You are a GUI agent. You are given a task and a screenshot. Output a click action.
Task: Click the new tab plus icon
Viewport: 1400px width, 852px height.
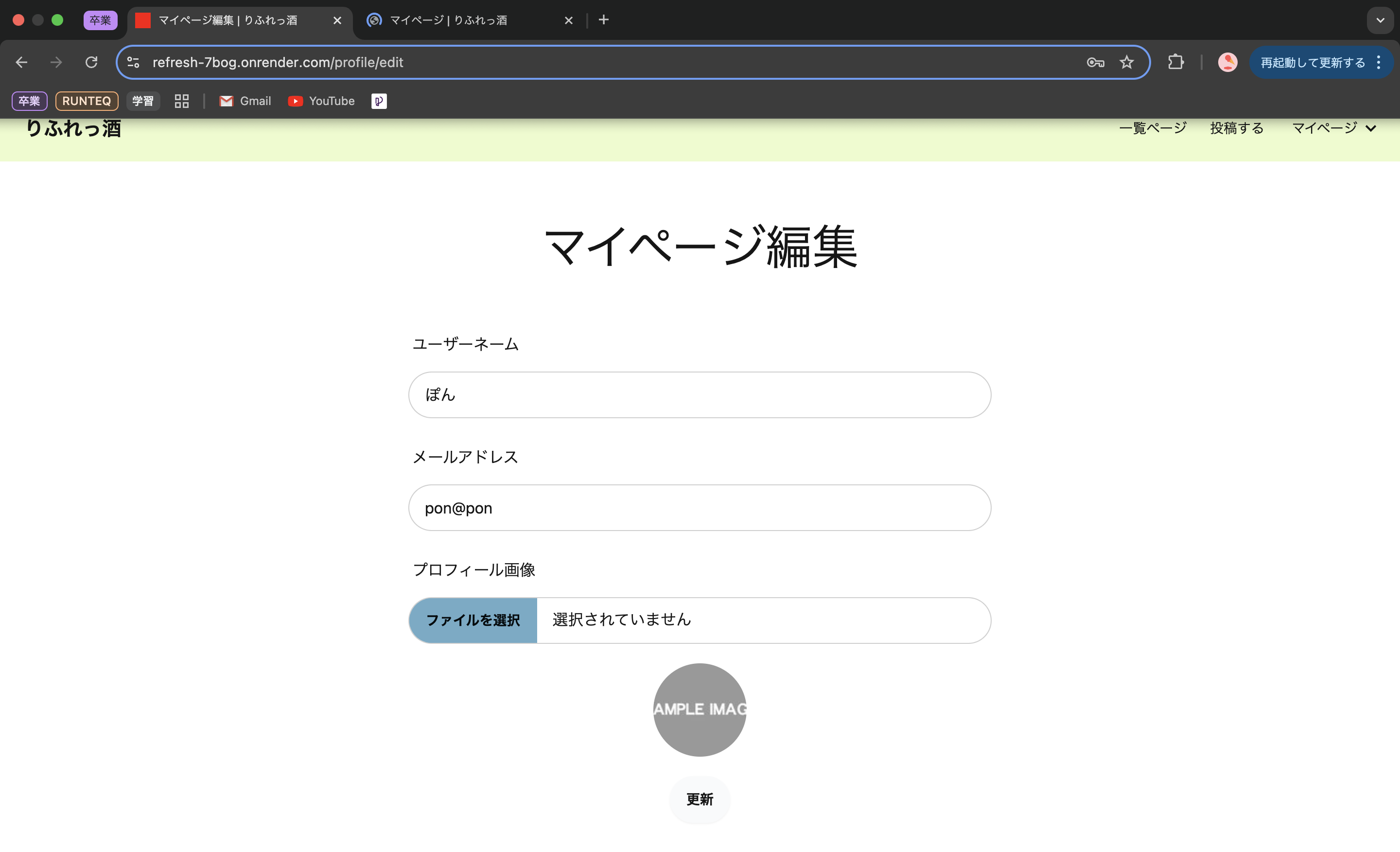(x=604, y=20)
